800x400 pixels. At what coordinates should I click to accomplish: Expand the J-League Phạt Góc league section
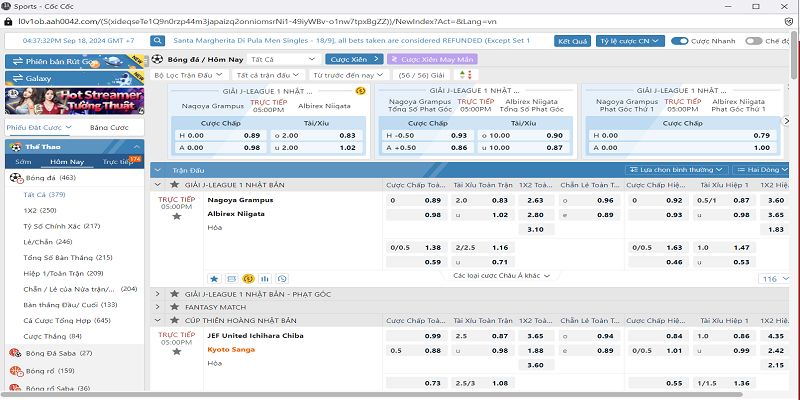click(157, 294)
